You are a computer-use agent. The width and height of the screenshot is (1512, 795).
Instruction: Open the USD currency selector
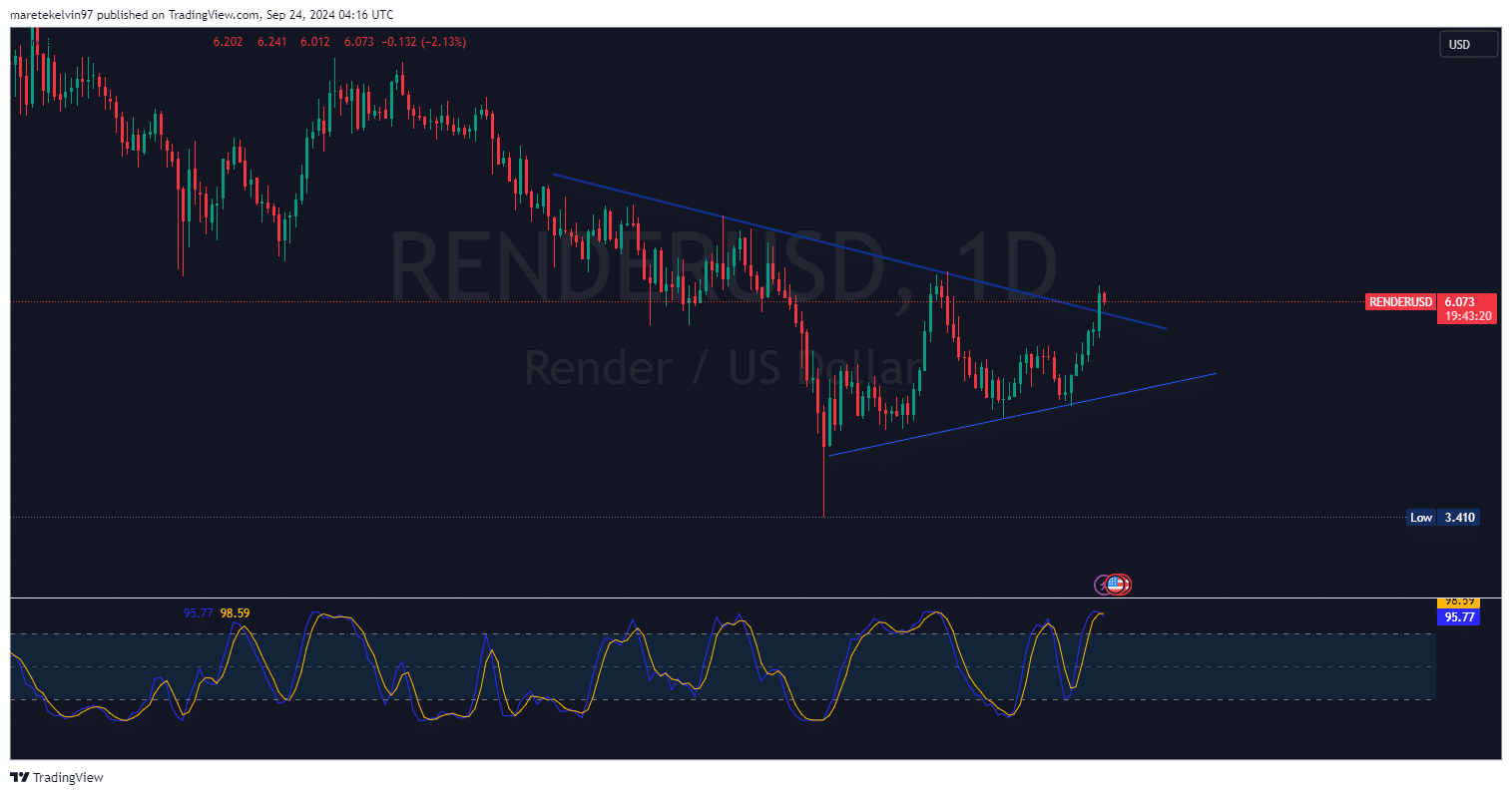tap(1468, 44)
